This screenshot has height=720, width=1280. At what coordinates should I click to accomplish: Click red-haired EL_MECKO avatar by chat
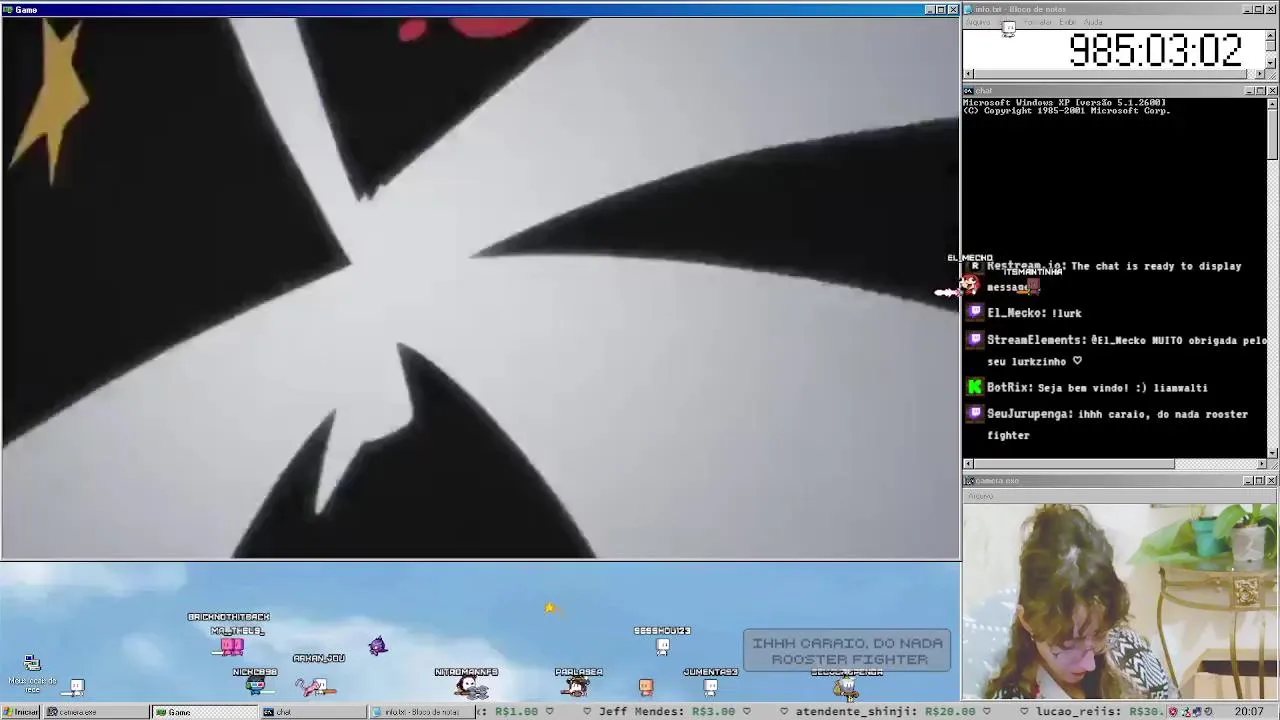(x=968, y=285)
